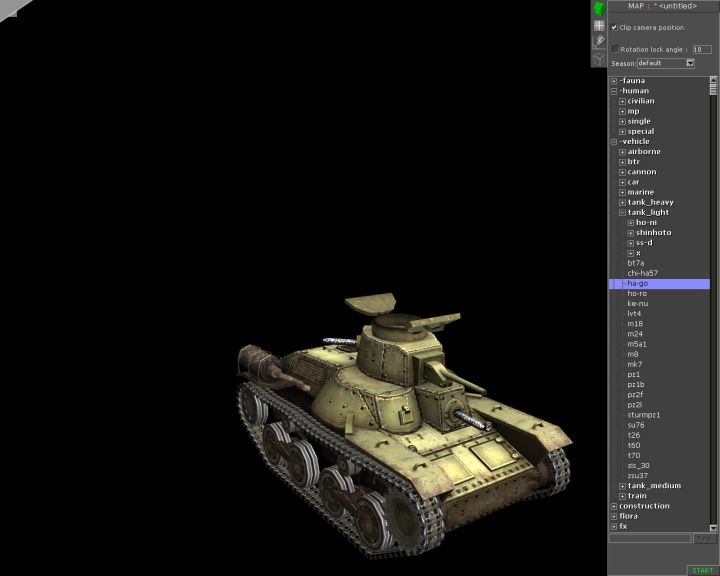The height and width of the screenshot is (576, 720).
Task: Select the sturmpz1 entry in the list
Action: (644, 414)
